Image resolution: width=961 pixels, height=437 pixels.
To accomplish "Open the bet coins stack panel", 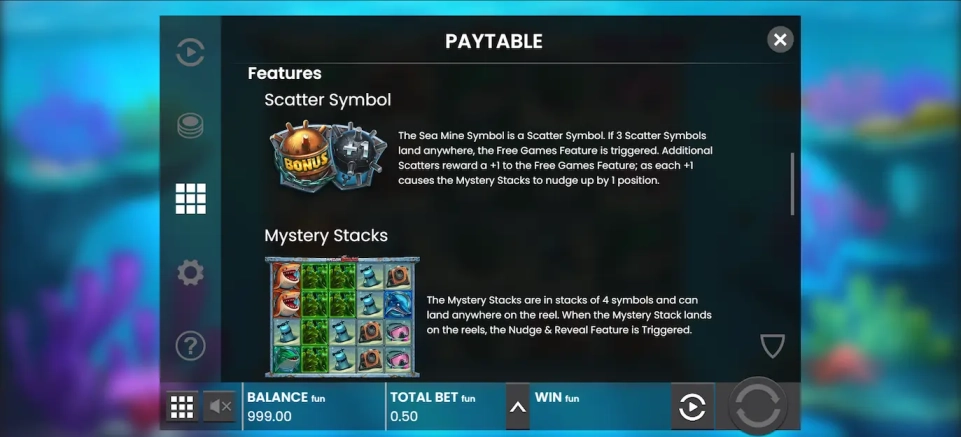I will coord(190,126).
